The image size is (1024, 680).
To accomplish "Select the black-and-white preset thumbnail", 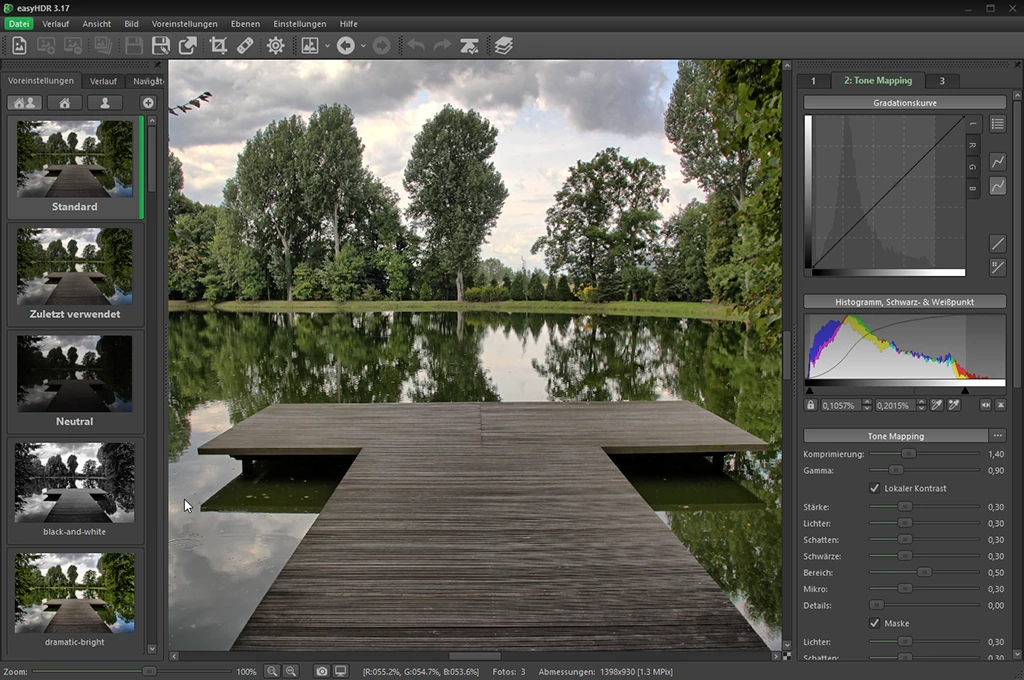I will click(x=75, y=482).
